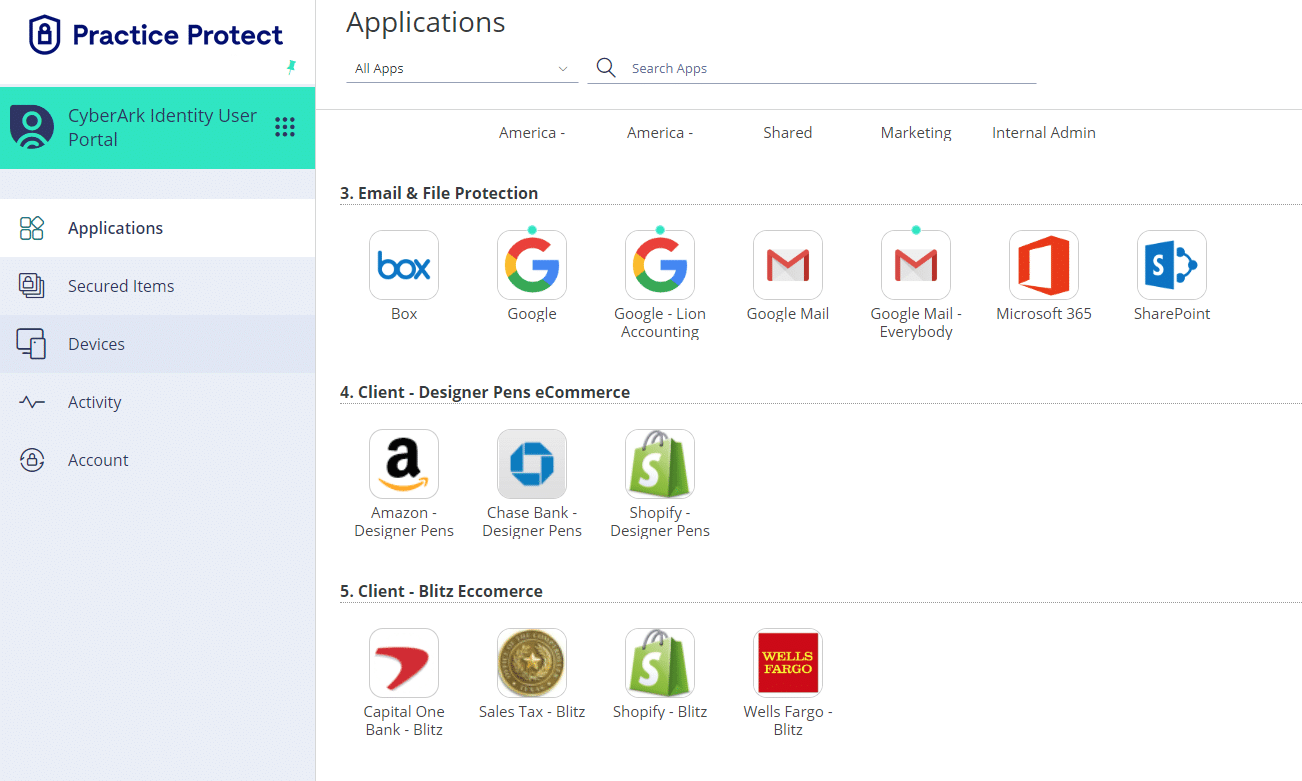Click the Devices sidebar icon
The height and width of the screenshot is (781, 1302).
click(x=32, y=344)
